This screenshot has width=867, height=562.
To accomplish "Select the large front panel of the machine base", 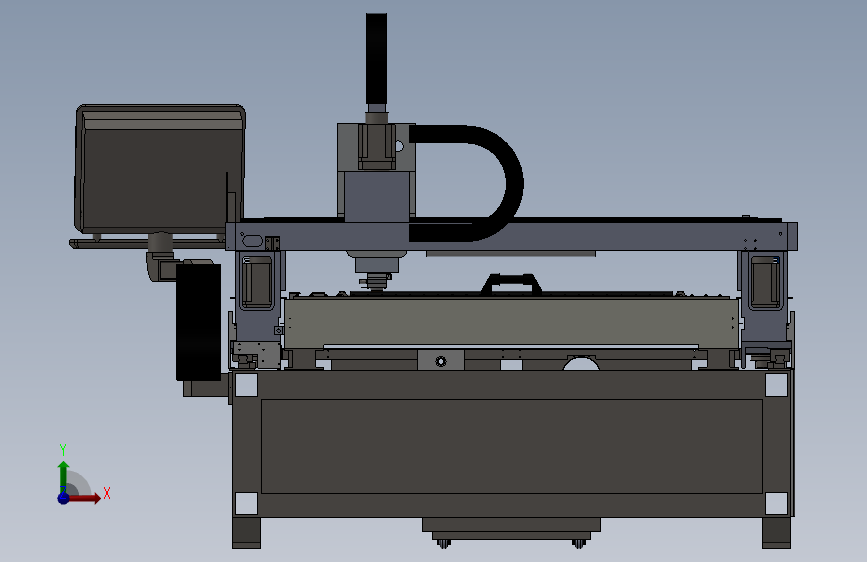I will pyautogui.click(x=511, y=446).
